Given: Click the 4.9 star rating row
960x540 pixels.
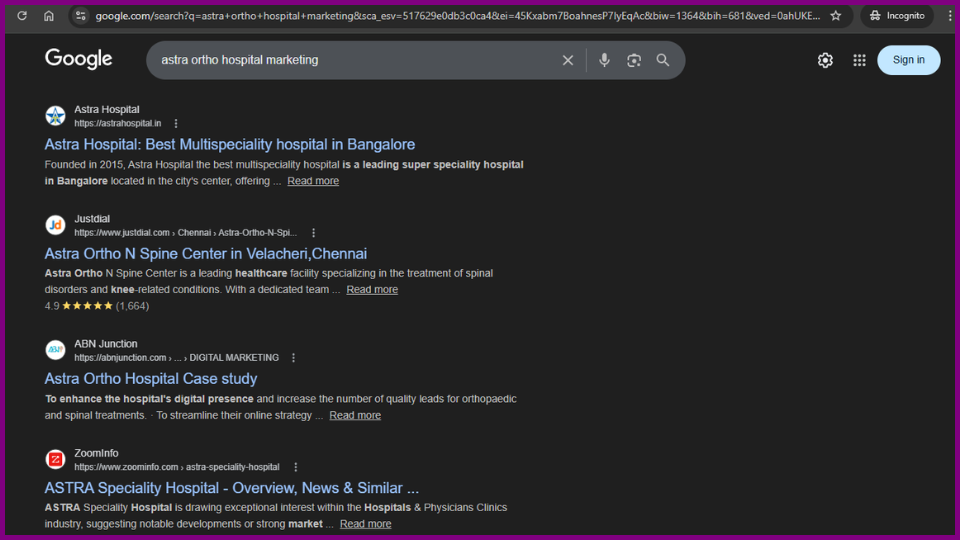Looking at the screenshot, I should [x=97, y=306].
